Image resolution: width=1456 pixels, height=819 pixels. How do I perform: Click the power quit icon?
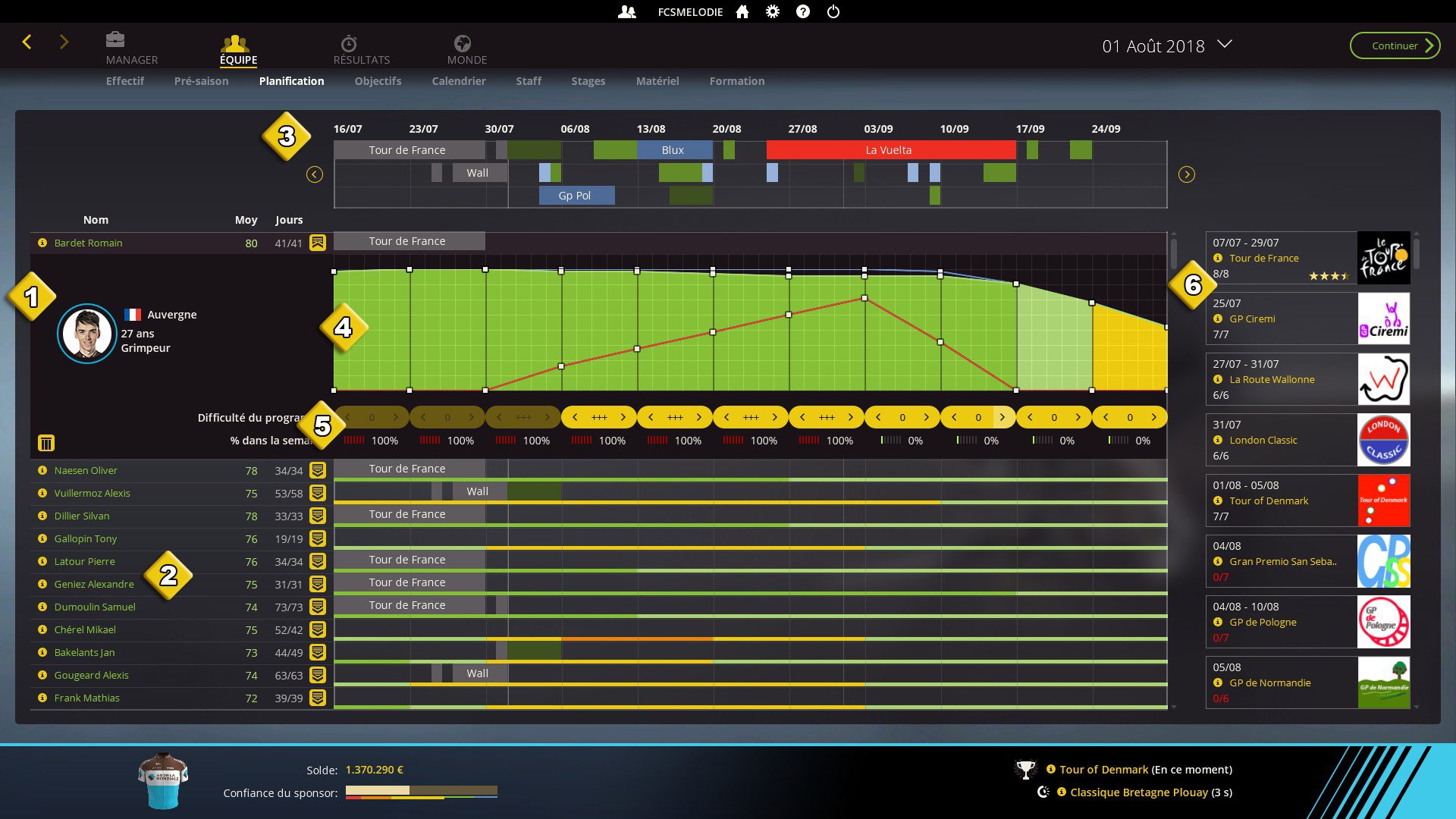point(833,11)
